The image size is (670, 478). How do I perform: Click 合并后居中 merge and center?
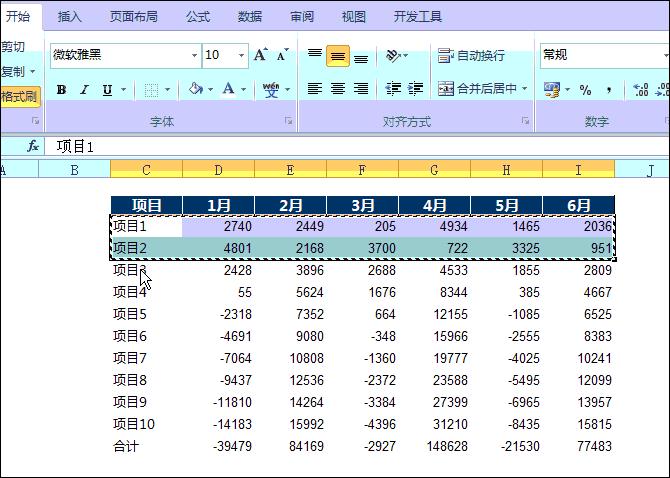click(x=477, y=88)
